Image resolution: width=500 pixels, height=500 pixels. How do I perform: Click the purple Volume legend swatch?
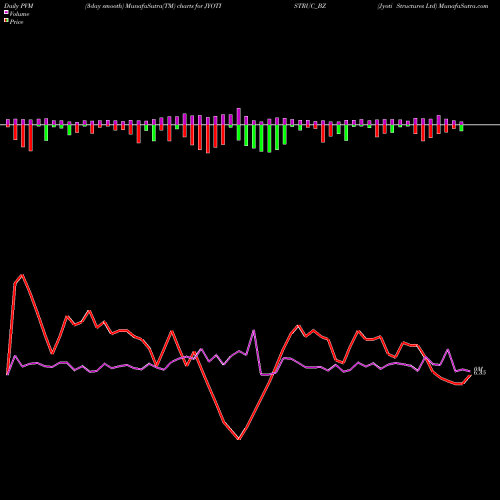(x=6, y=12)
